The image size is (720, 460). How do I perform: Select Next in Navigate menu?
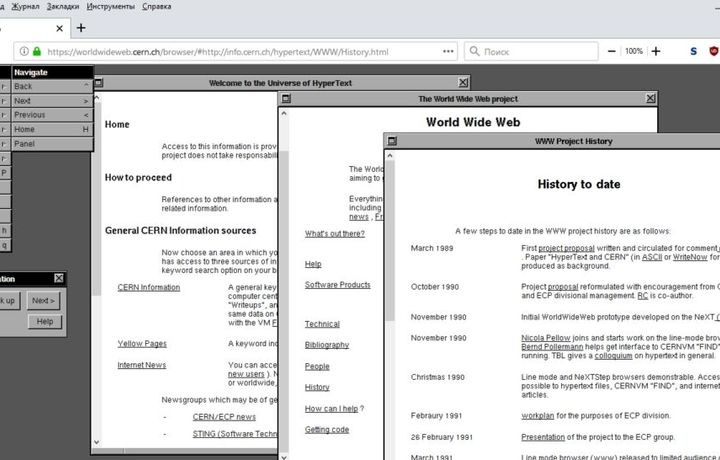[52, 101]
